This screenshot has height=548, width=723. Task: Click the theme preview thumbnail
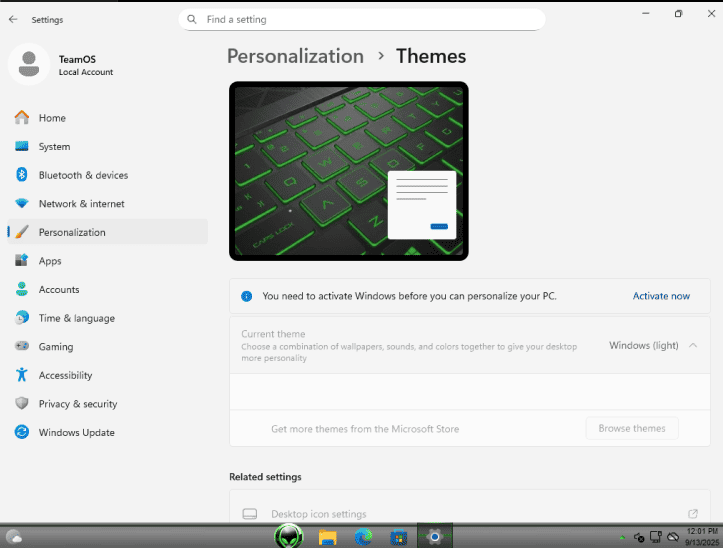(x=349, y=171)
